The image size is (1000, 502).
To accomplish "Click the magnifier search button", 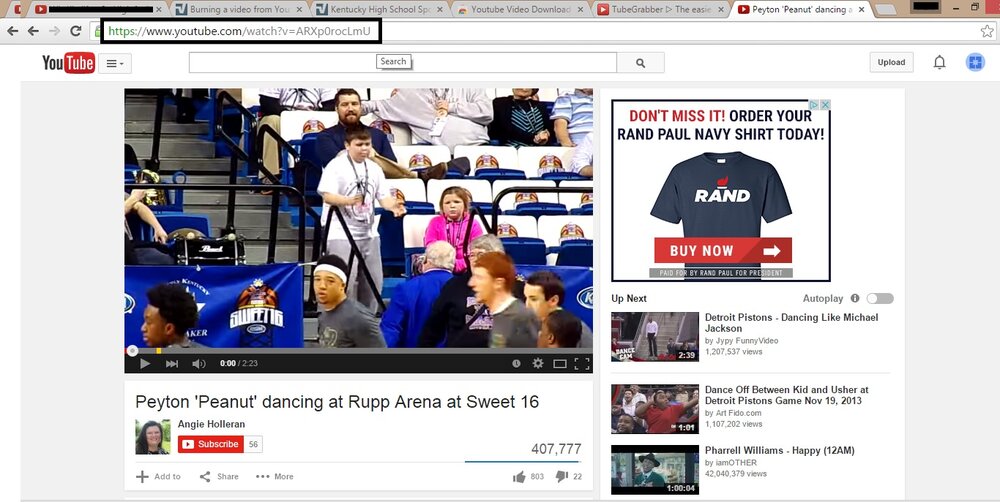I will click(640, 63).
